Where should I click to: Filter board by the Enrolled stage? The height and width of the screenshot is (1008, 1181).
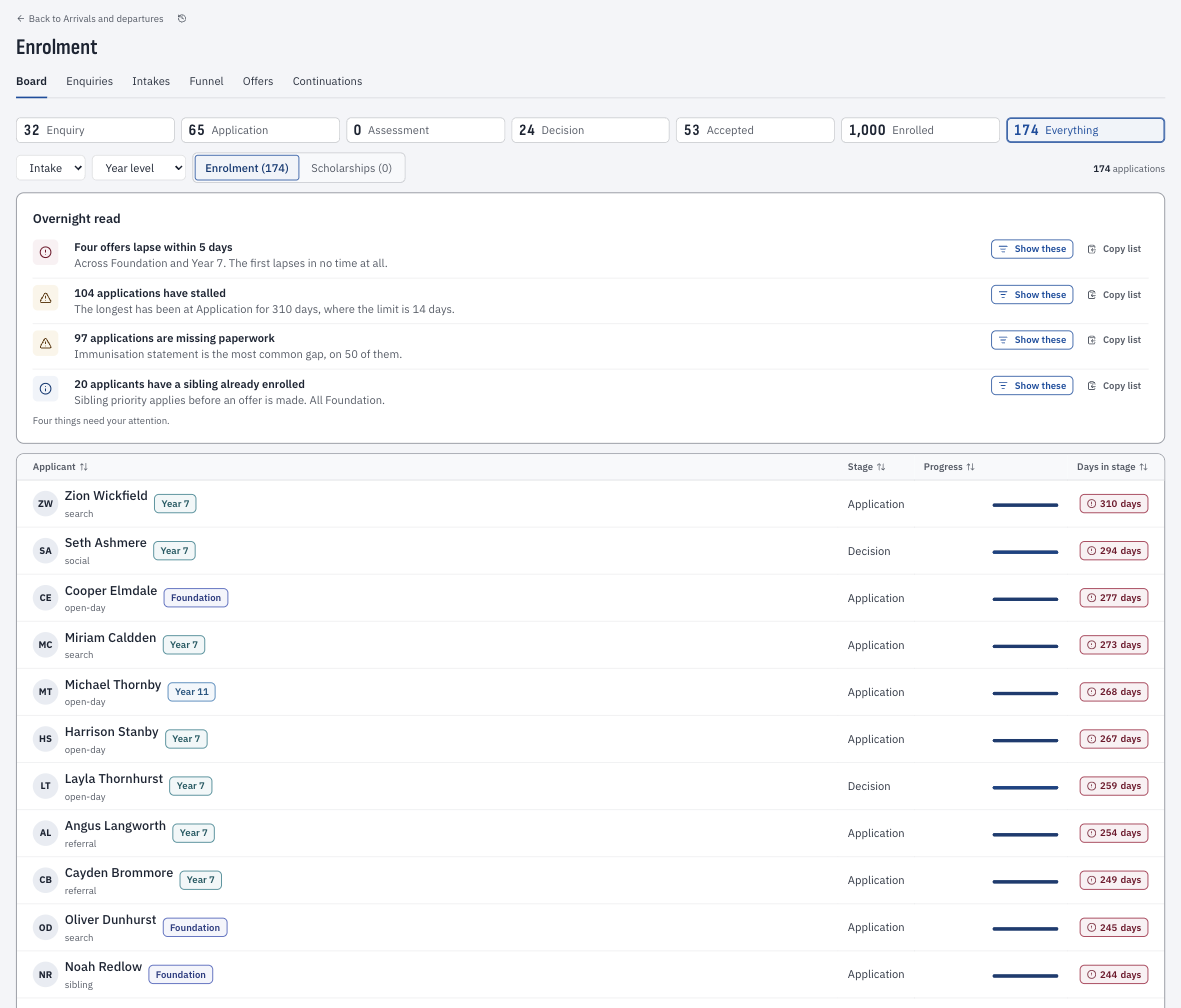(920, 130)
